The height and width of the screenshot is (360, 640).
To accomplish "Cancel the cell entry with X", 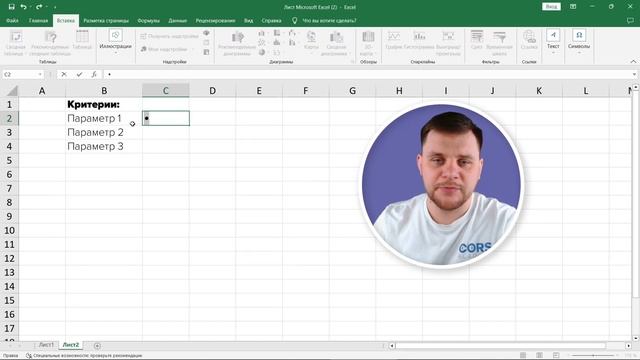I will (64, 74).
